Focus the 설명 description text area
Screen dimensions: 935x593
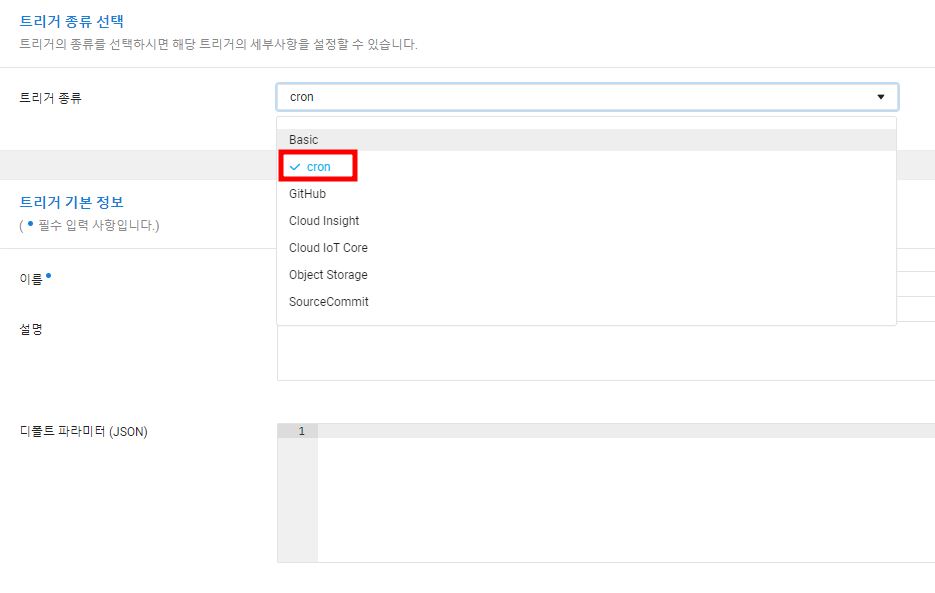606,353
